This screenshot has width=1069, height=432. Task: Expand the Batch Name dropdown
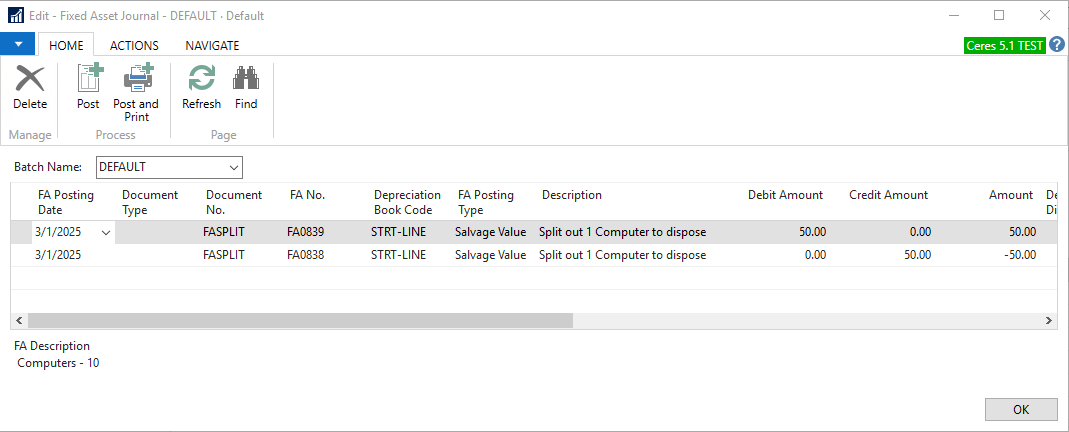[x=233, y=167]
